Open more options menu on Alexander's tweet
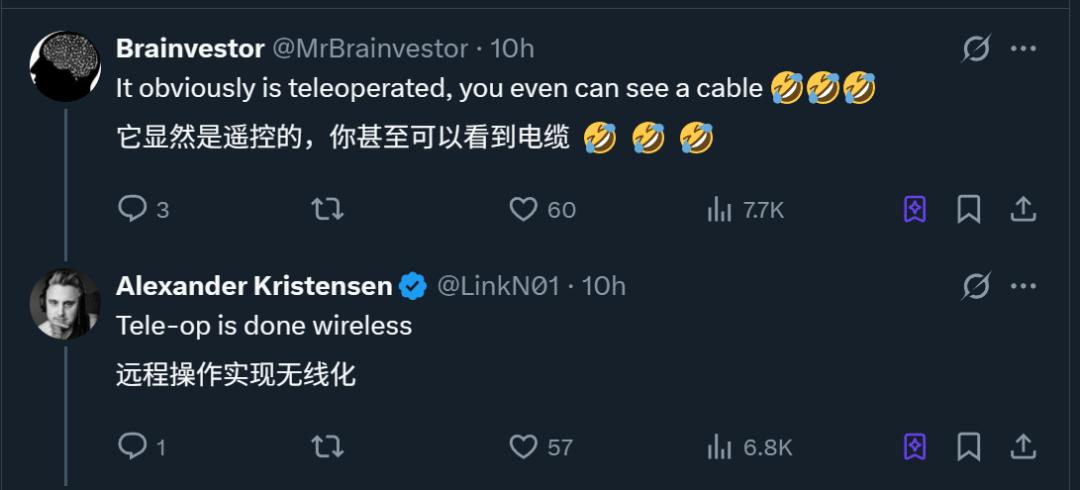 point(1024,286)
